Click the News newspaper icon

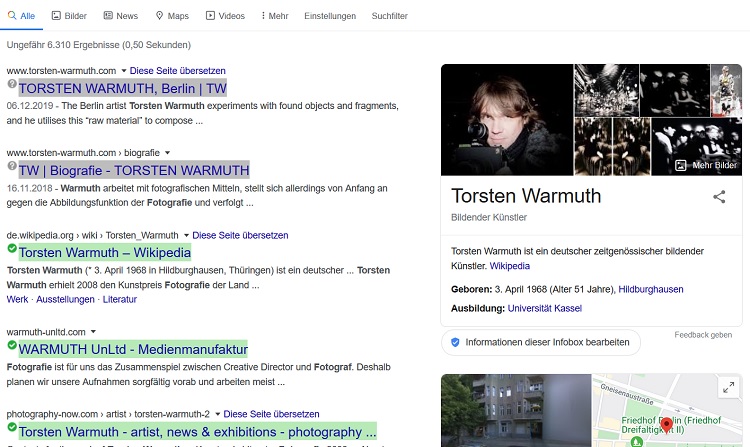pyautogui.click(x=108, y=15)
